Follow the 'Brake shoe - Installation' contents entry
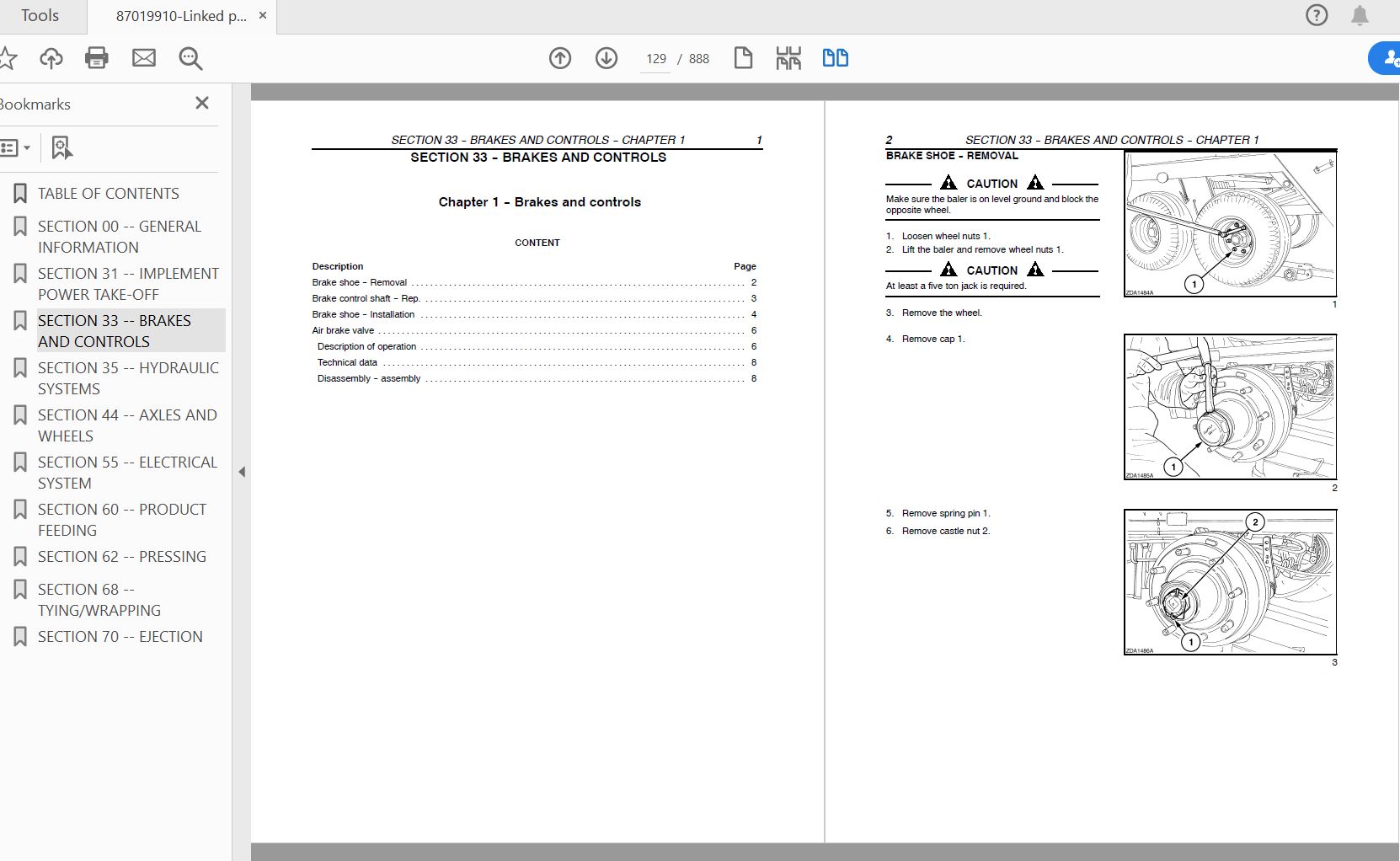 click(534, 314)
